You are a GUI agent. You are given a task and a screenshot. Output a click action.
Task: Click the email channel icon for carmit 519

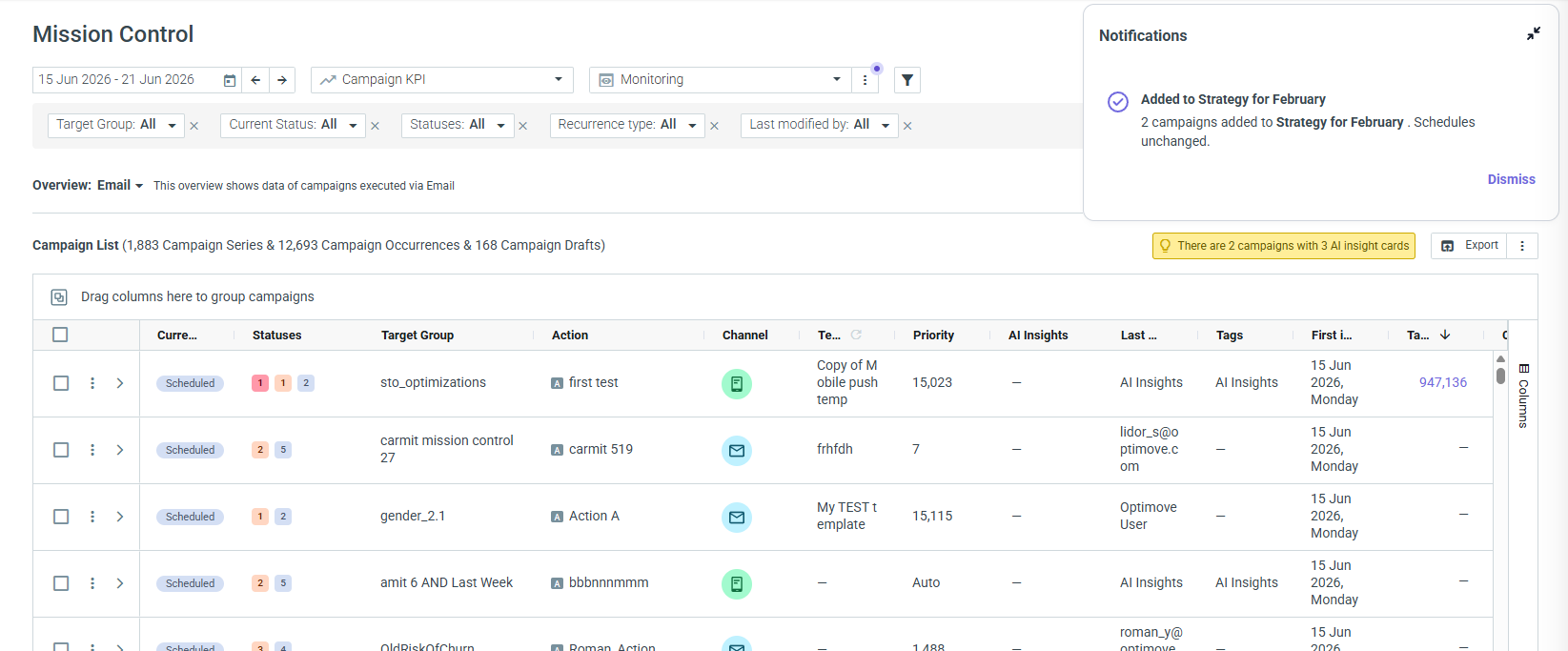(x=737, y=450)
